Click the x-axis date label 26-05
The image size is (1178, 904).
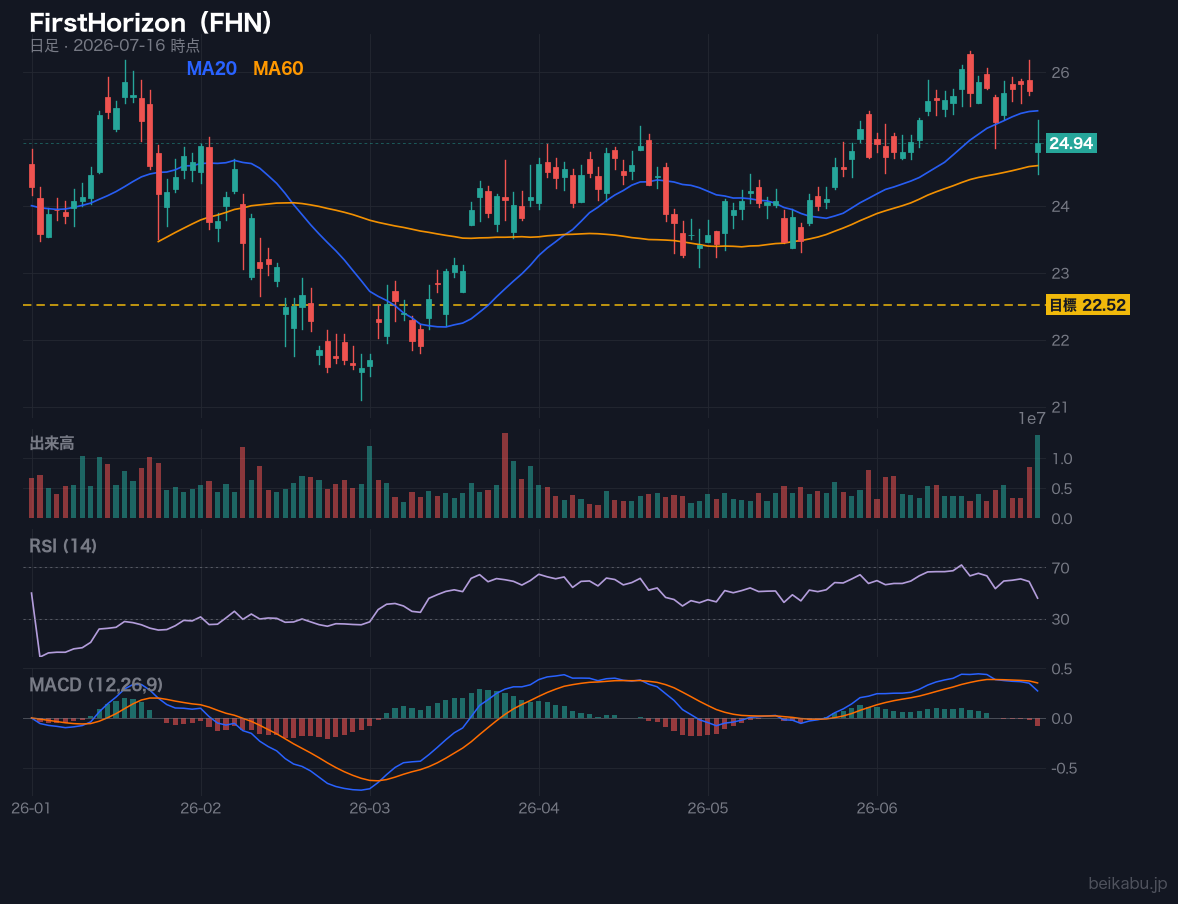coord(708,809)
